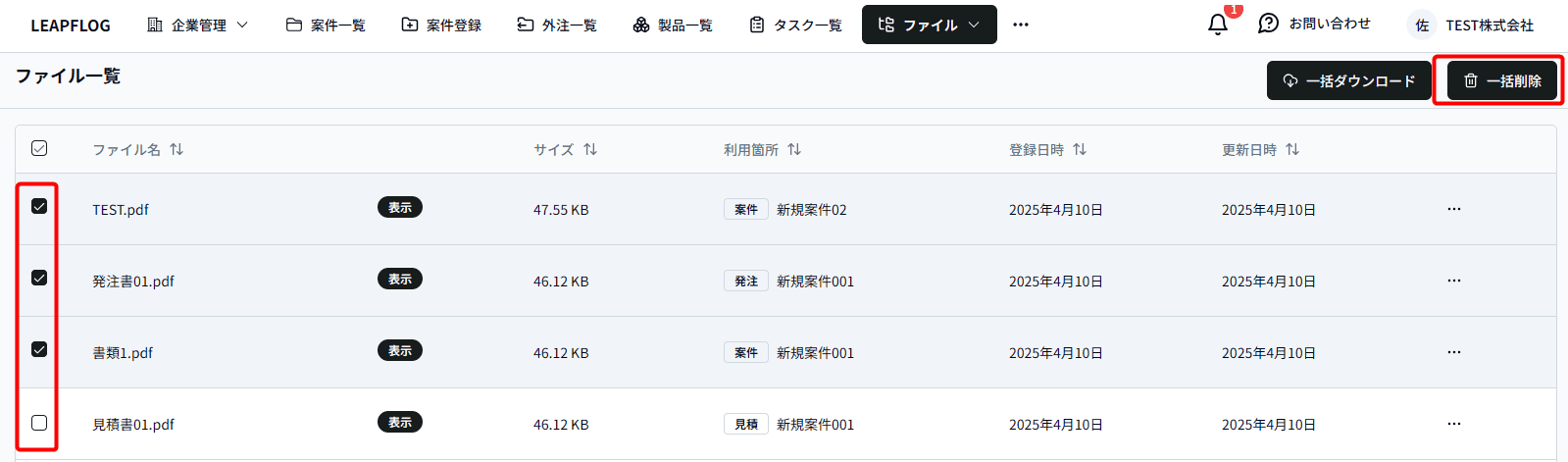Go to 製品一覧 page

click(673, 25)
